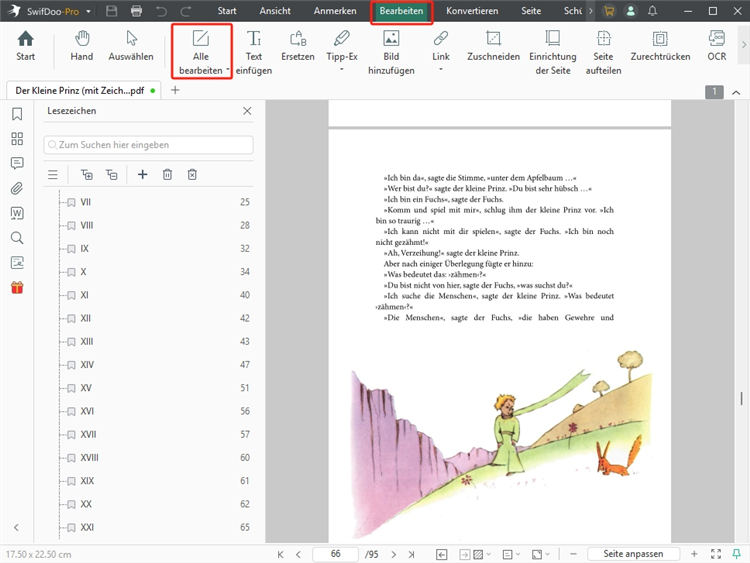
Task: Go to the first page
Action: pyautogui.click(x=280, y=554)
